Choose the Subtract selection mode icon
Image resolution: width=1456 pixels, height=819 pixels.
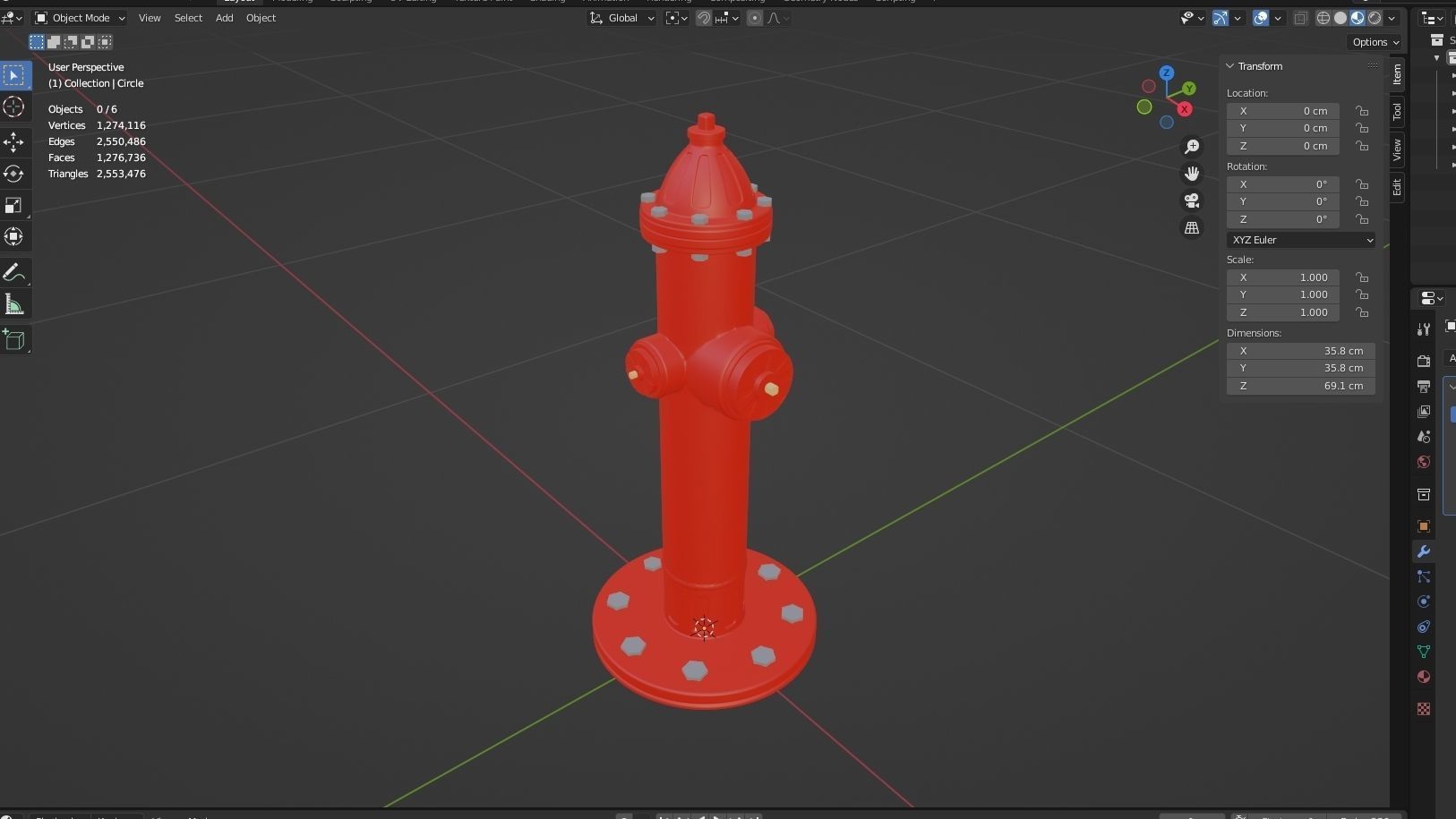(x=71, y=42)
